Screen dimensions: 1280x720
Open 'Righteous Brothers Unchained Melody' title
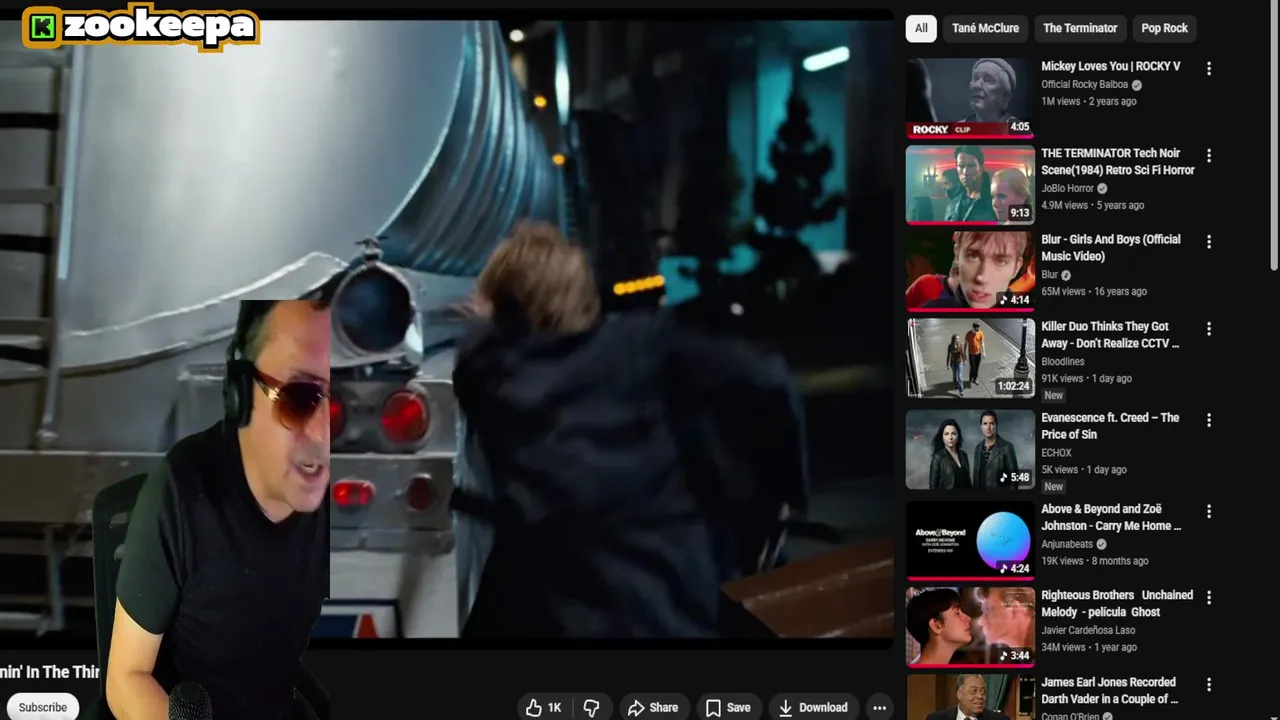click(1117, 603)
